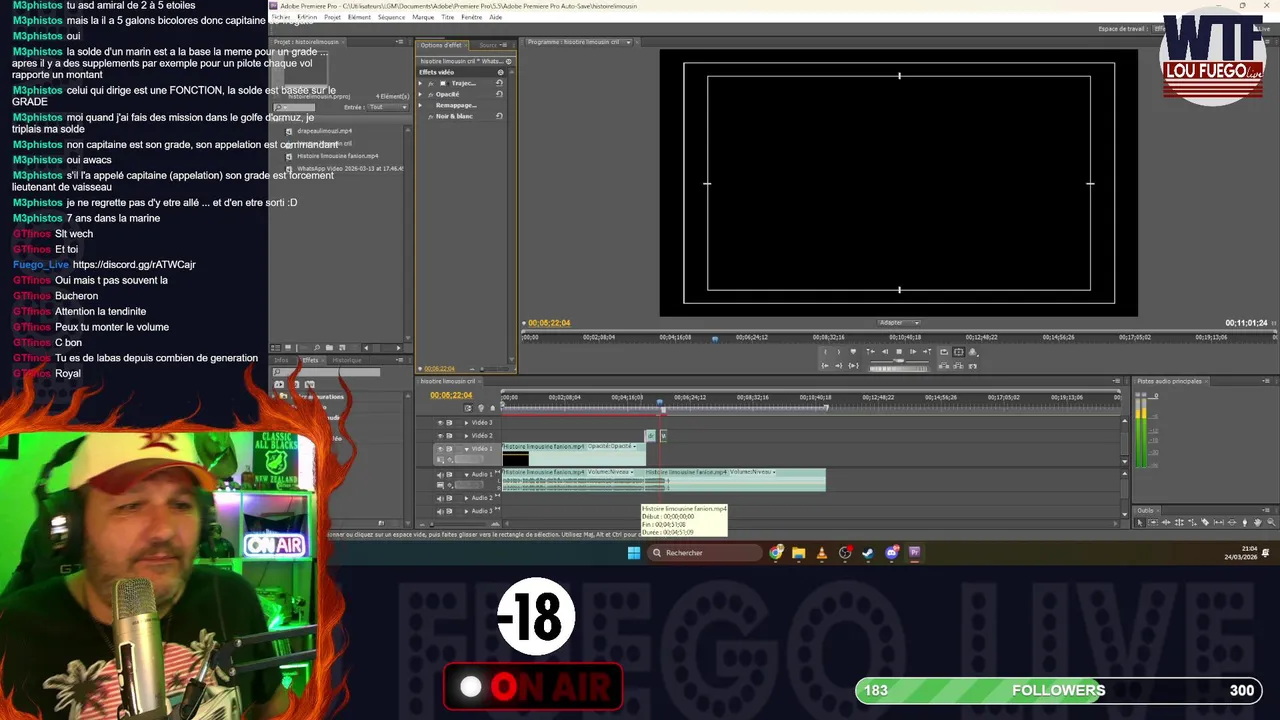Click the timeline set marker icon
This screenshot has height=720, width=1280.
[x=492, y=408]
